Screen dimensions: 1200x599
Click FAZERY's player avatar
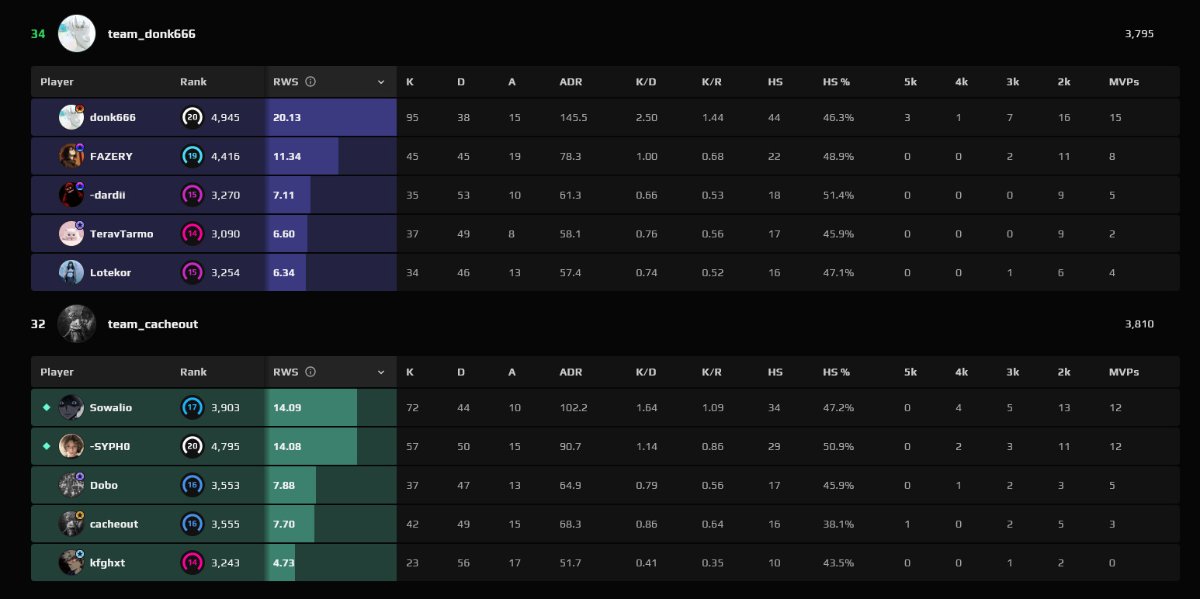pyautogui.click(x=71, y=156)
